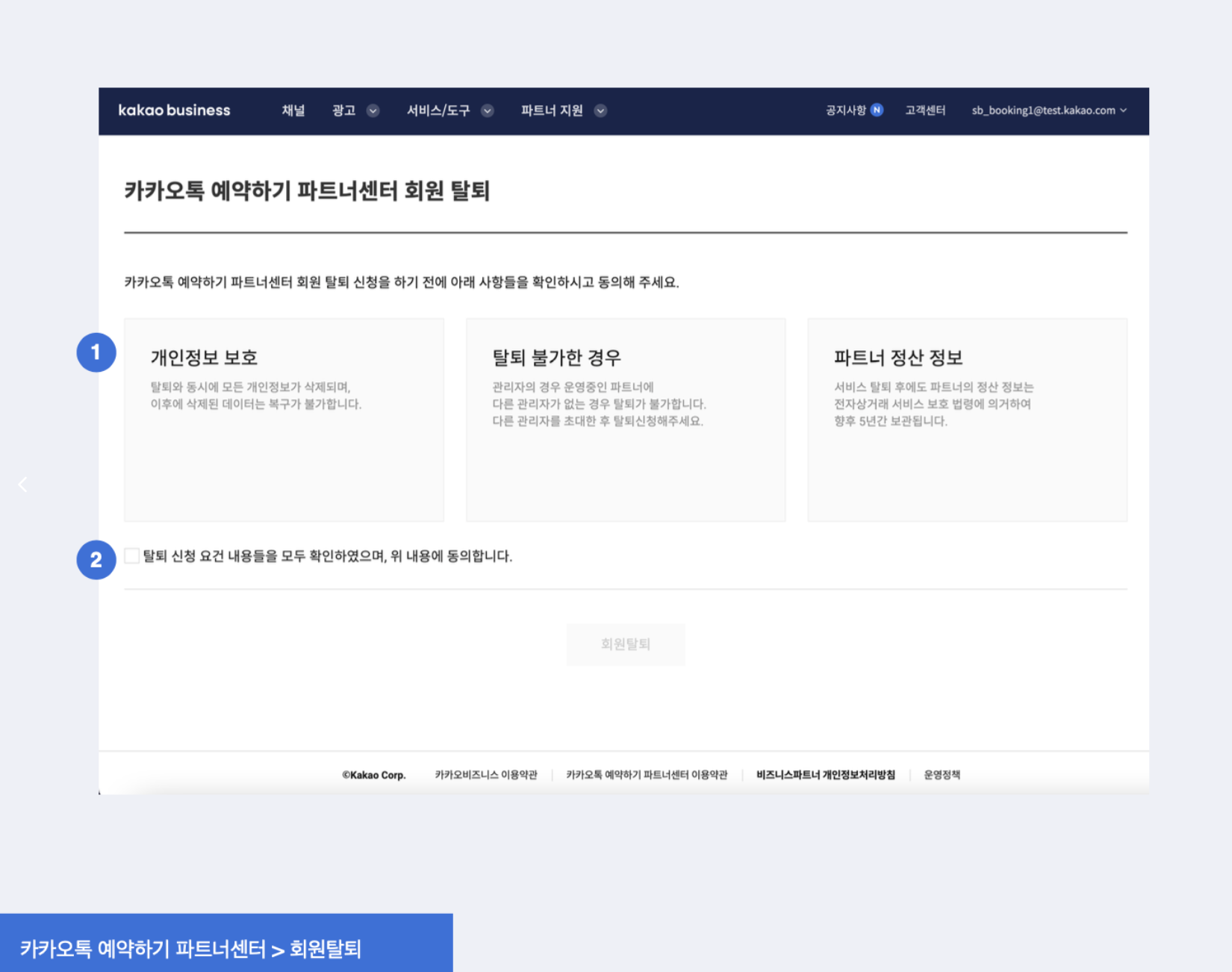This screenshot has height=972, width=1232.
Task: Expand the 광고 dropdown arrow
Action: tap(373, 111)
